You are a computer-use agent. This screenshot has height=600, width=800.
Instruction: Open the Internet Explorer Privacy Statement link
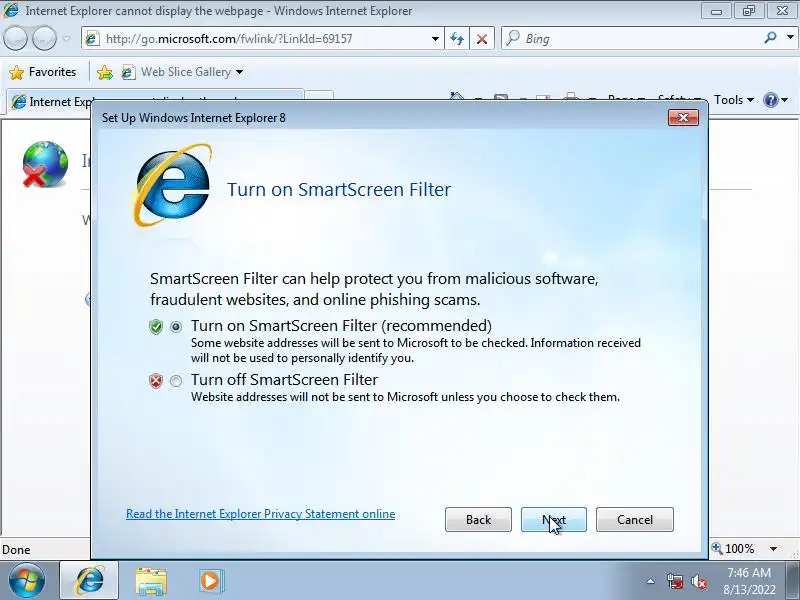coord(260,514)
